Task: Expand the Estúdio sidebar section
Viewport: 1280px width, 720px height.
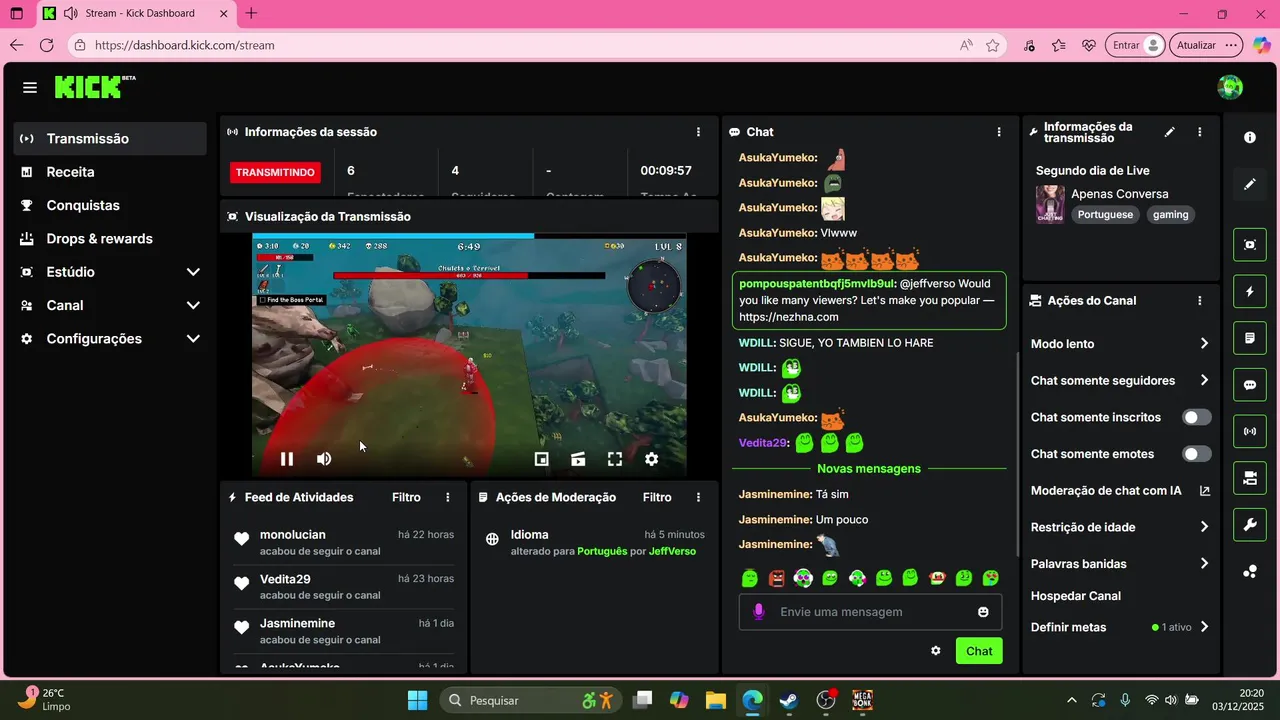Action: point(193,272)
